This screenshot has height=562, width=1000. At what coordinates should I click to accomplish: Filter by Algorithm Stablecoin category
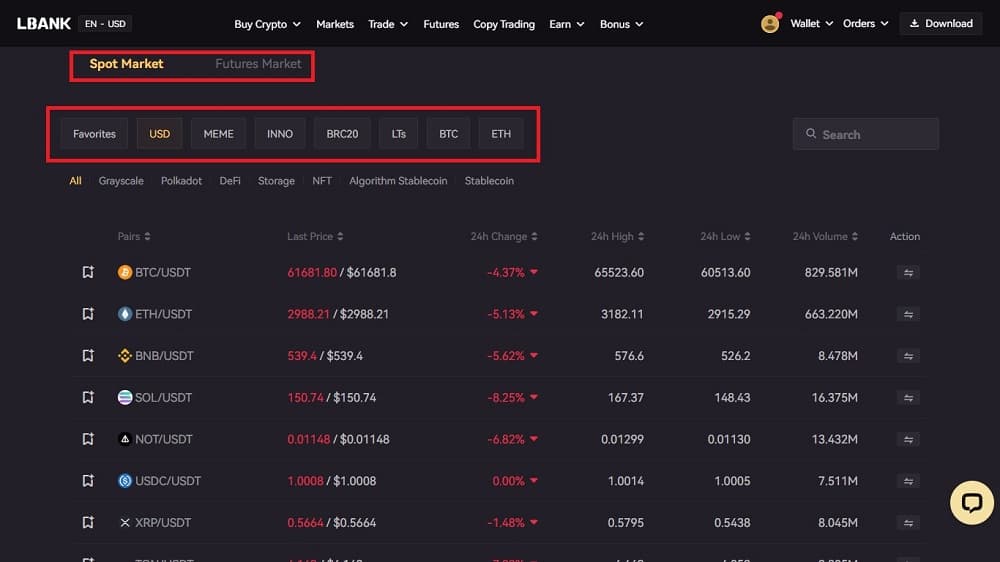click(x=398, y=181)
